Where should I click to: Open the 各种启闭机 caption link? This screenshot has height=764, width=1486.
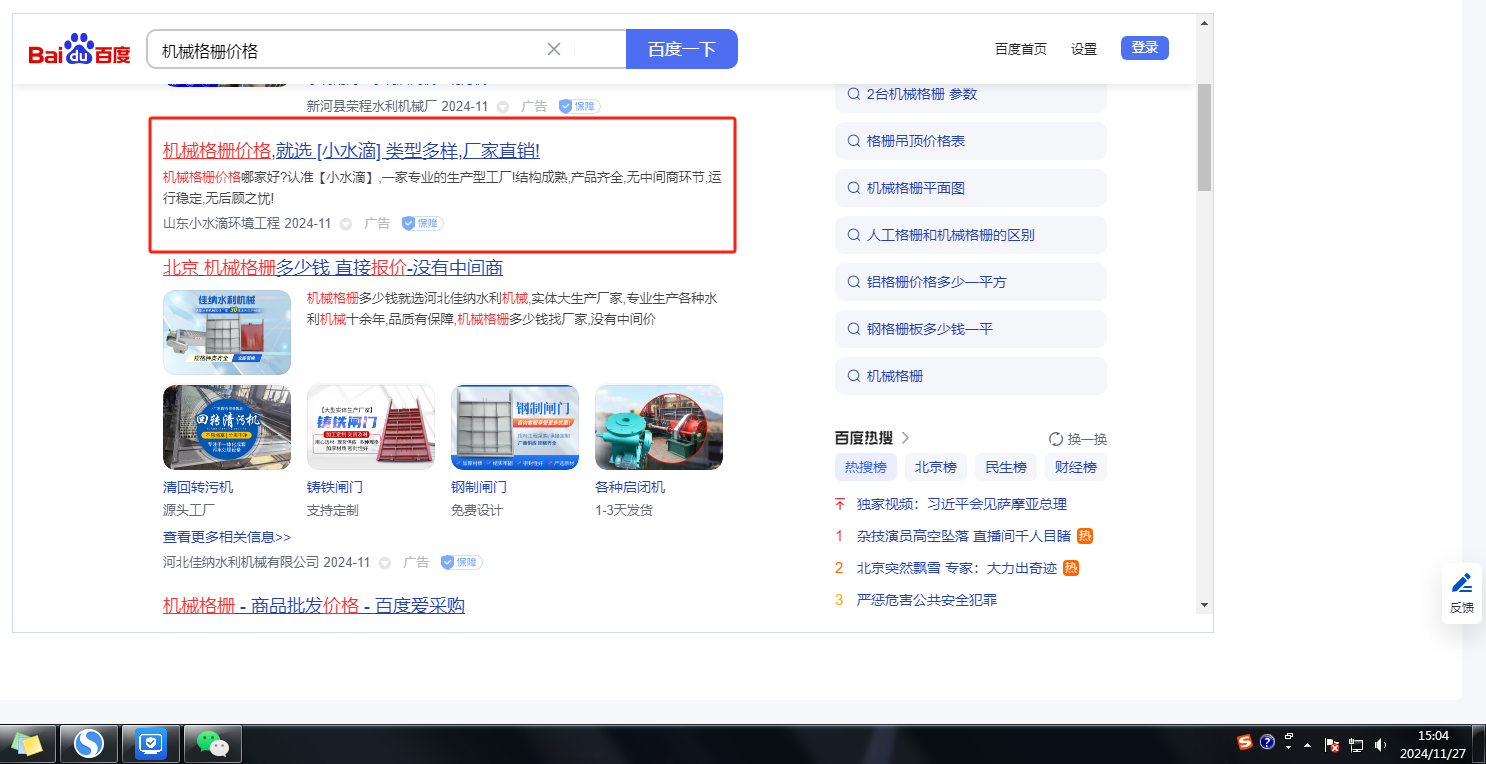(630, 487)
